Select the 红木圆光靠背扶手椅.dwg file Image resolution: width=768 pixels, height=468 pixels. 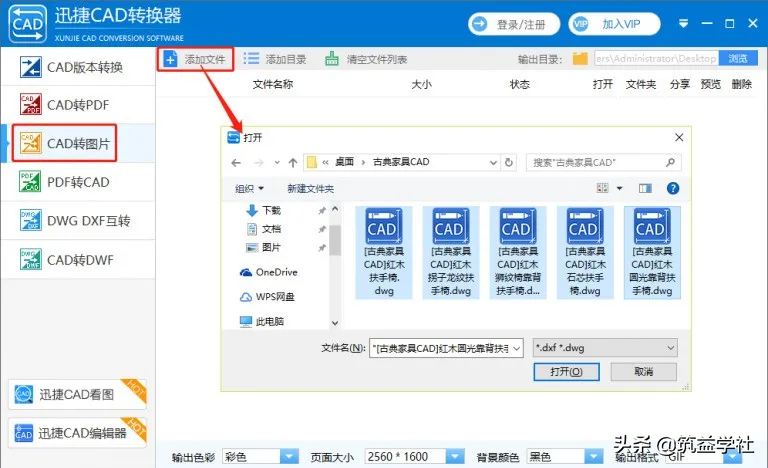pyautogui.click(x=652, y=252)
